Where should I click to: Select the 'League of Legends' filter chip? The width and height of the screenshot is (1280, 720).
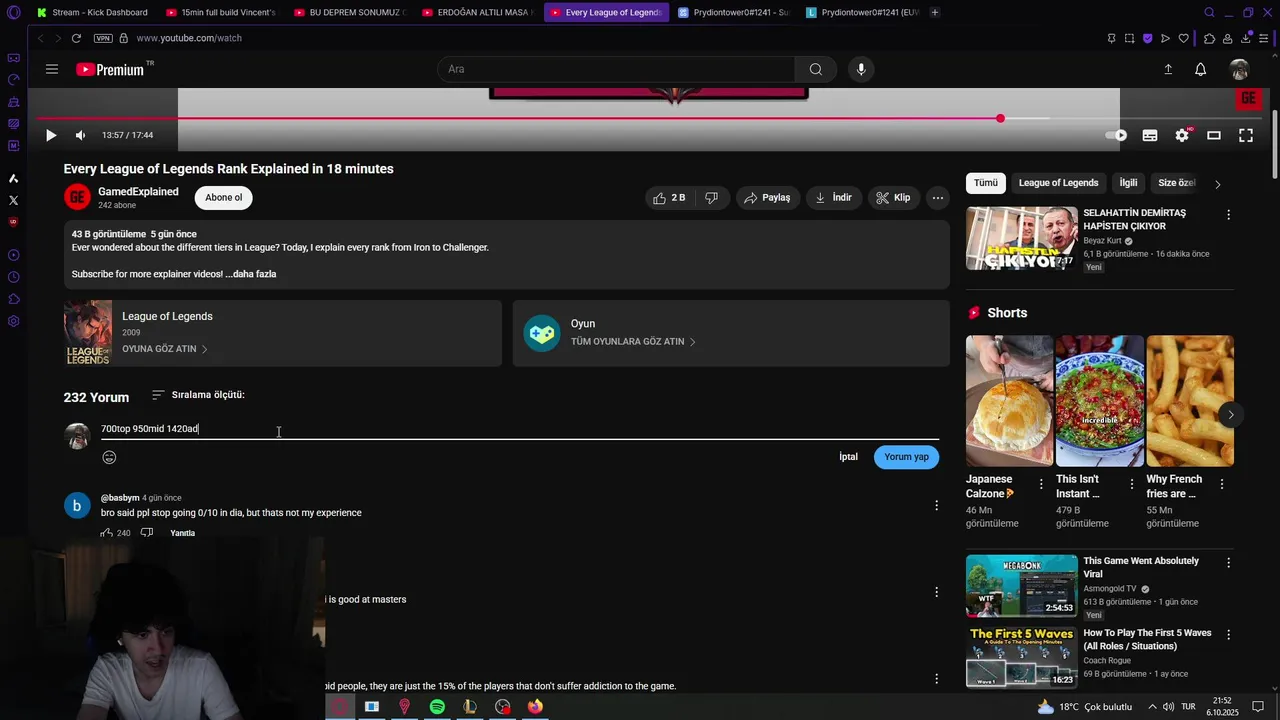1058,183
